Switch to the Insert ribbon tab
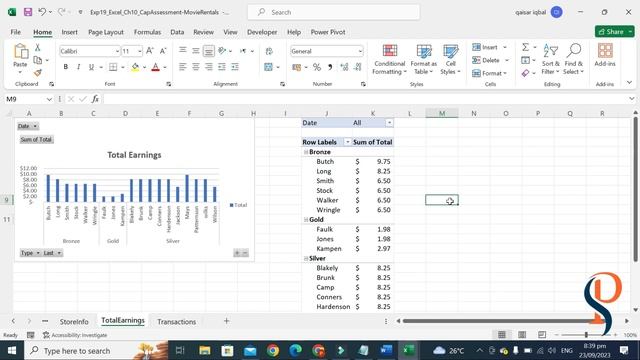Screen dimensions: 640x360 click(x=69, y=32)
